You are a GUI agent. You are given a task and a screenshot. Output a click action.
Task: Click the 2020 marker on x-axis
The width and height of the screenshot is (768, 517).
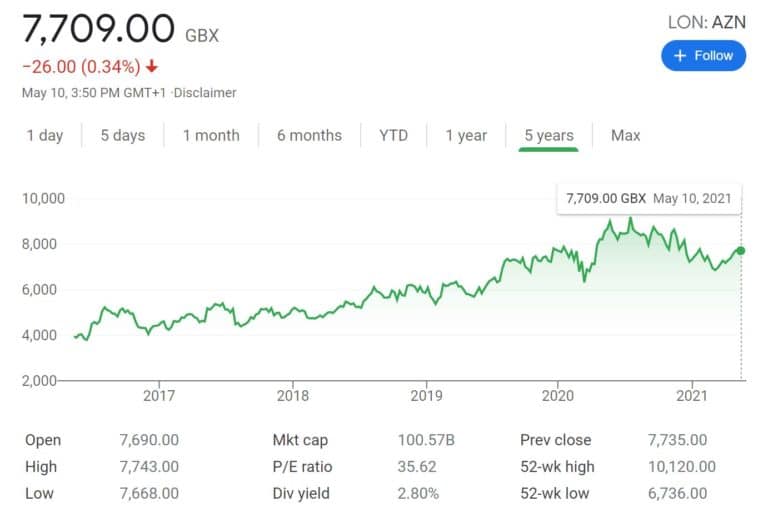(557, 396)
